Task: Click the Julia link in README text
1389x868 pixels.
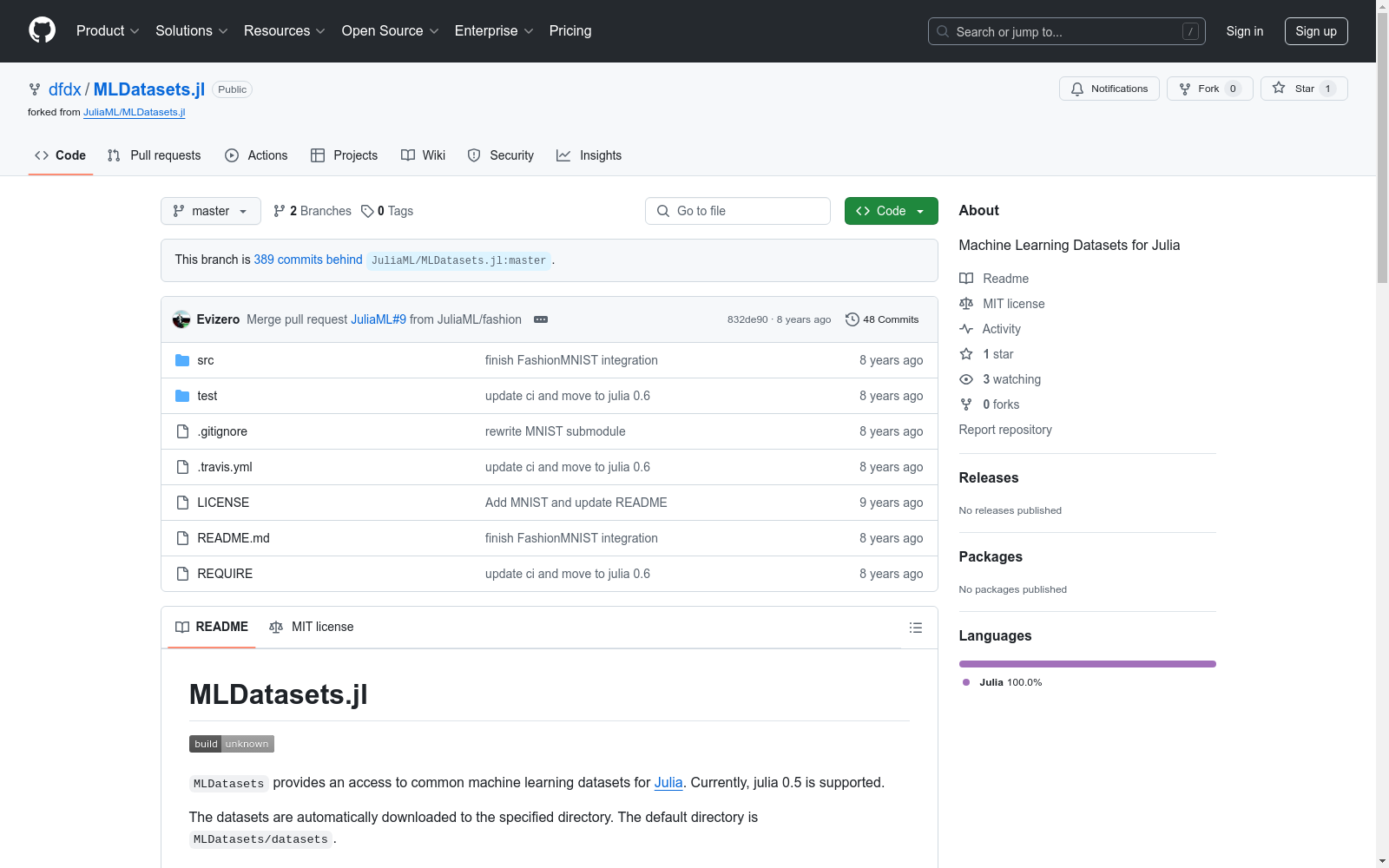Action: [668, 782]
